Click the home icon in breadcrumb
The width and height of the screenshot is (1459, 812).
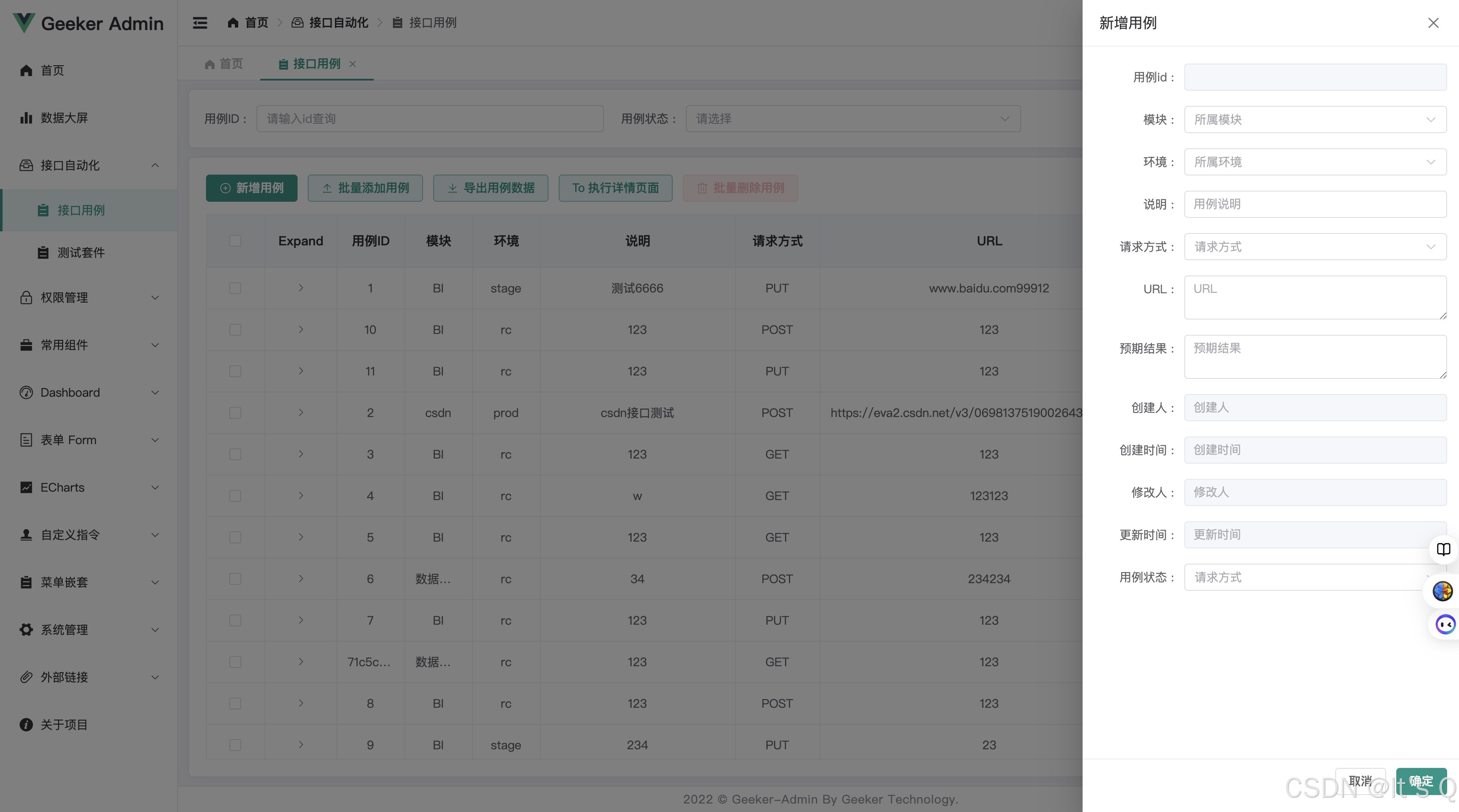pyautogui.click(x=233, y=22)
